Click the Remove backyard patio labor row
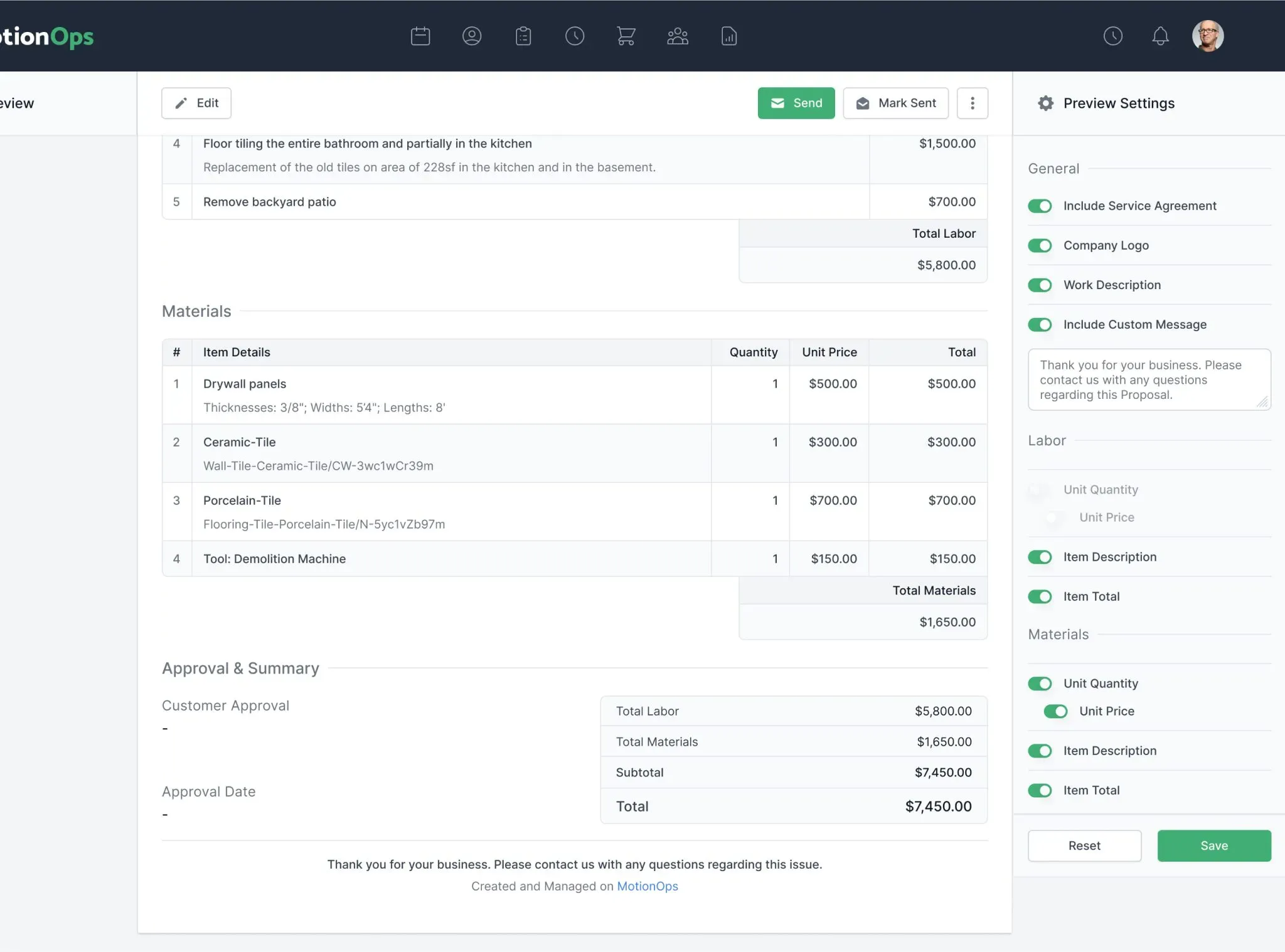1285x952 pixels. pos(574,202)
